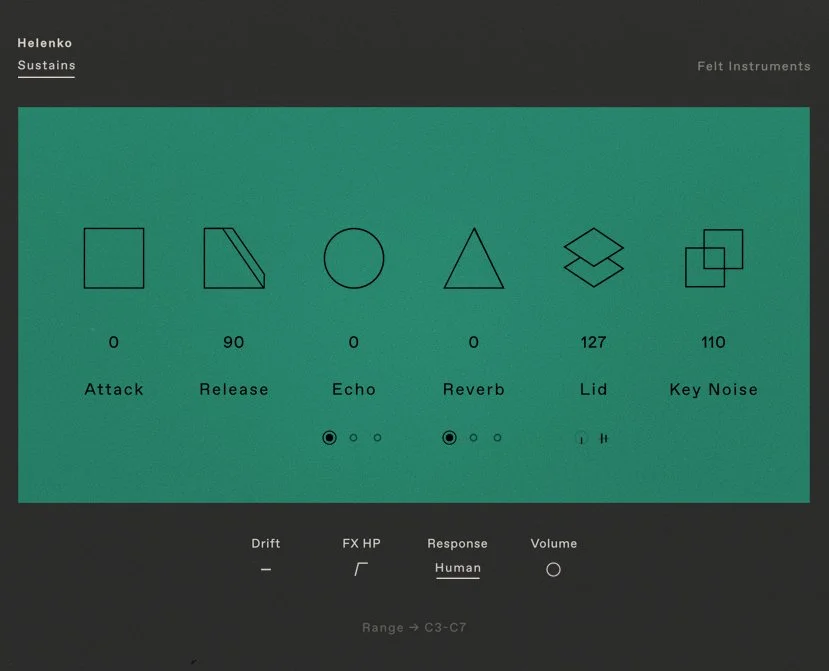Click the Lid value 127
This screenshot has height=671, width=829.
point(593,342)
